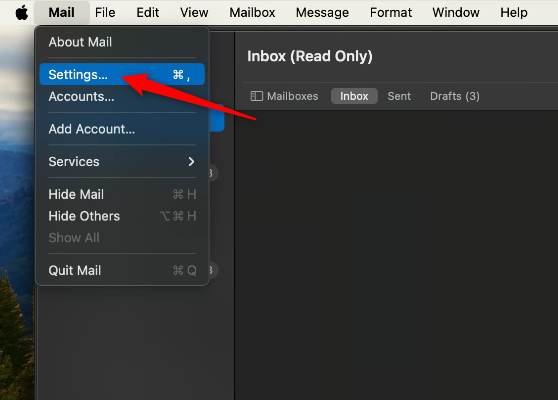The width and height of the screenshot is (558, 400).
Task: Expand the Services submenu
Action: [x=122, y=162]
